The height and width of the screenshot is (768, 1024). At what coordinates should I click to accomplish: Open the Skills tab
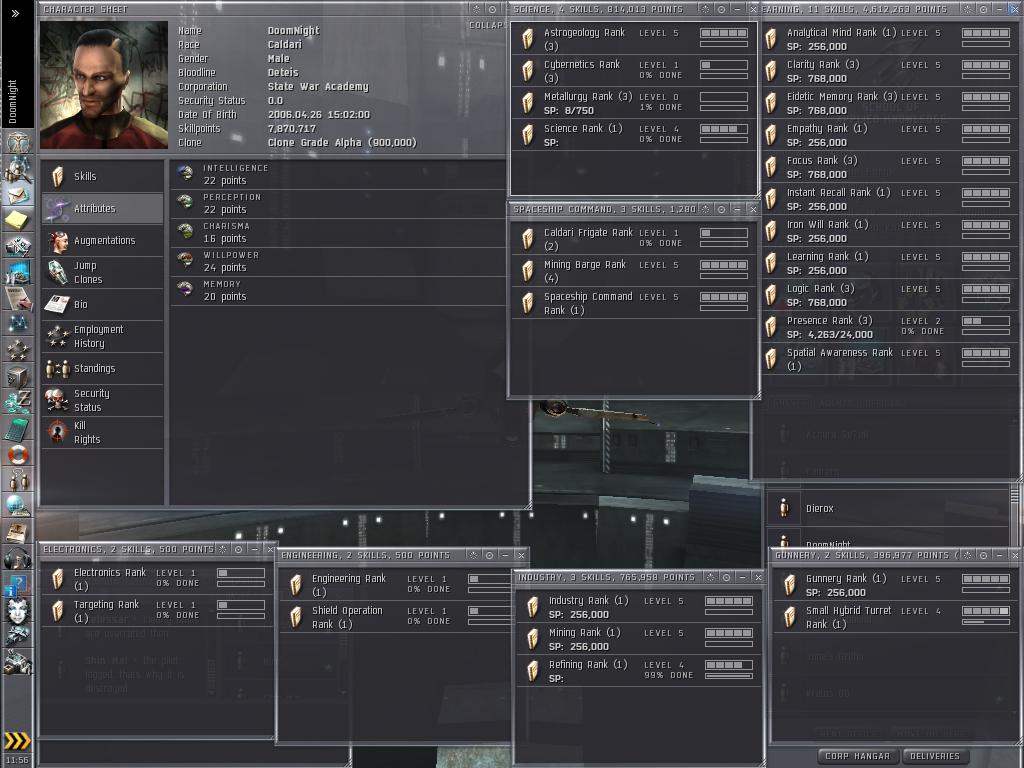click(103, 176)
